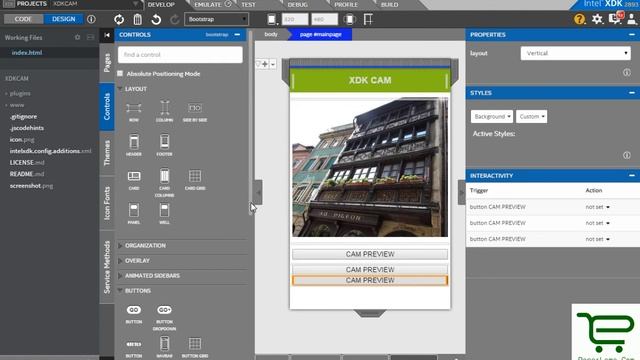
Task: Open the Background style dropdown
Action: pos(492,116)
